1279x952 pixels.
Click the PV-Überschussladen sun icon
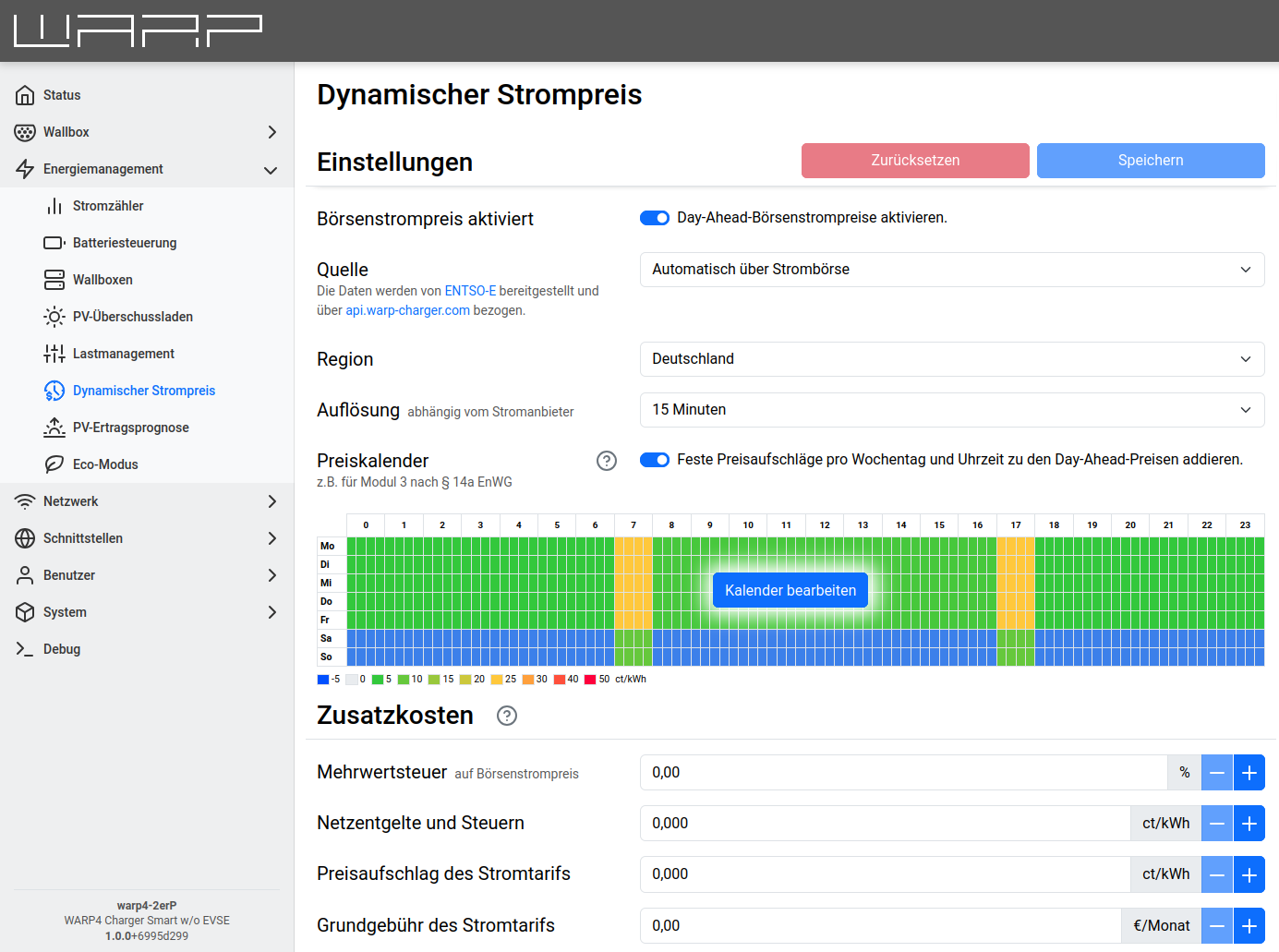[54, 317]
